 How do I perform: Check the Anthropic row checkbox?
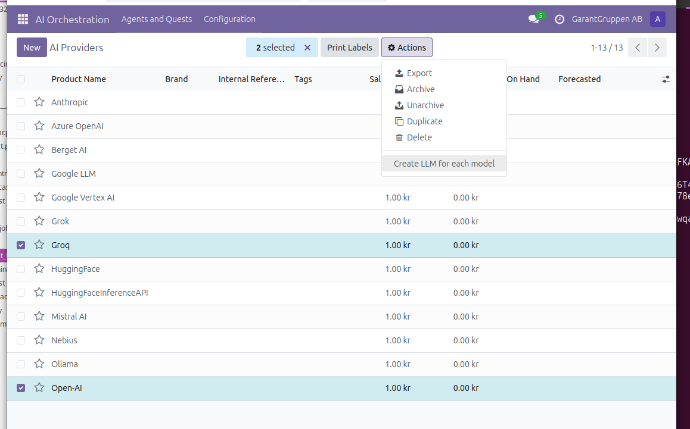[21, 102]
